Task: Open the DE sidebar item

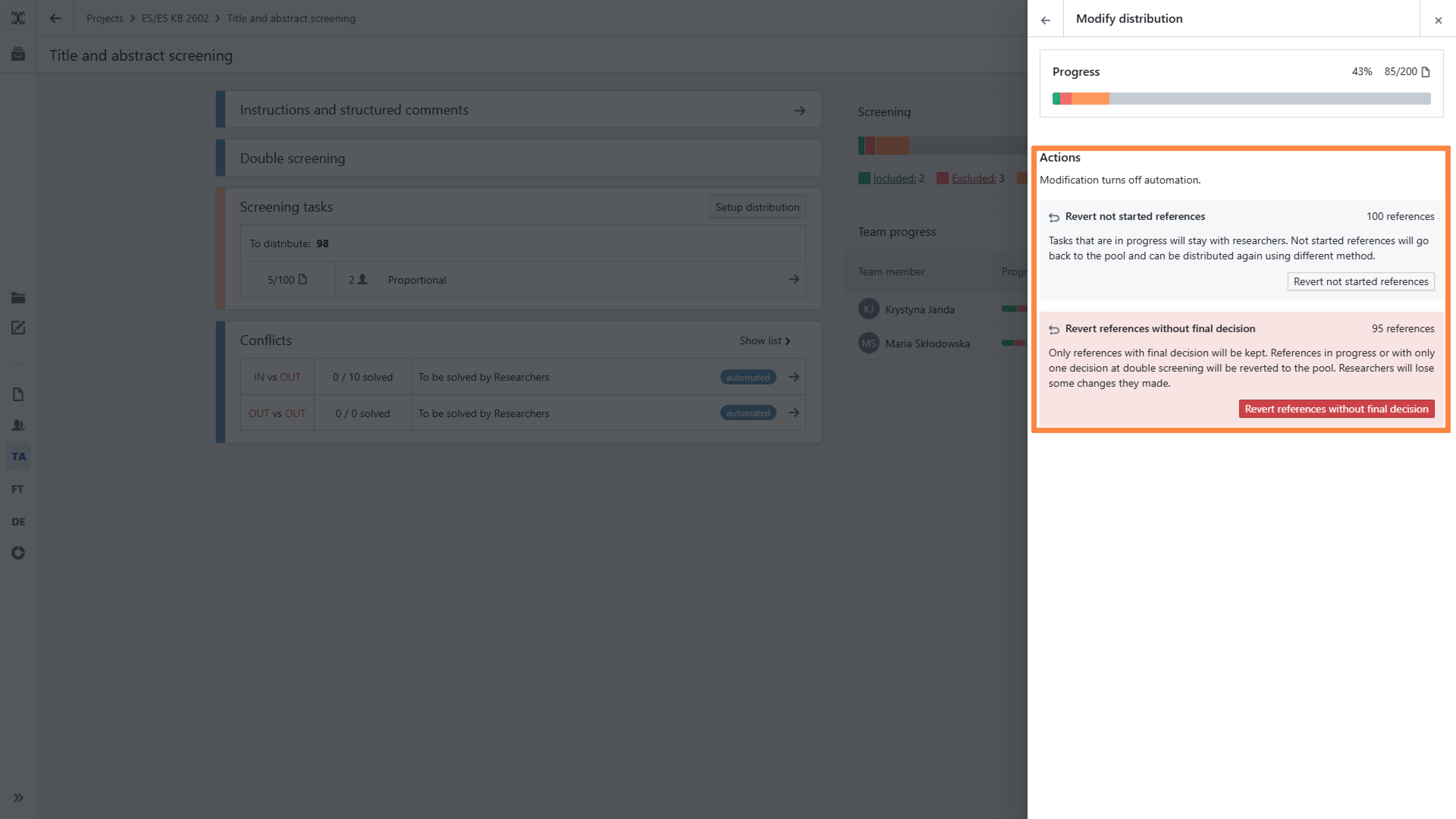Action: tap(18, 521)
